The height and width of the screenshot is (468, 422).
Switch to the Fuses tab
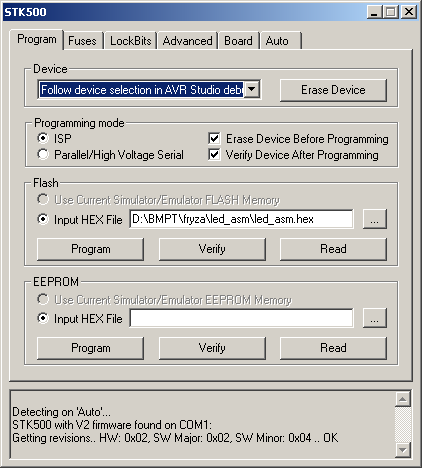pyautogui.click(x=82, y=41)
